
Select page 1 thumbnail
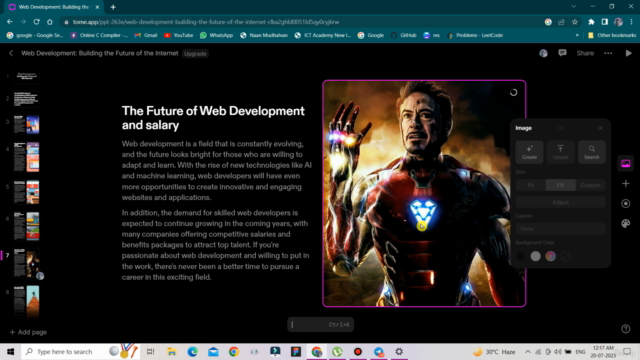pos(27,76)
